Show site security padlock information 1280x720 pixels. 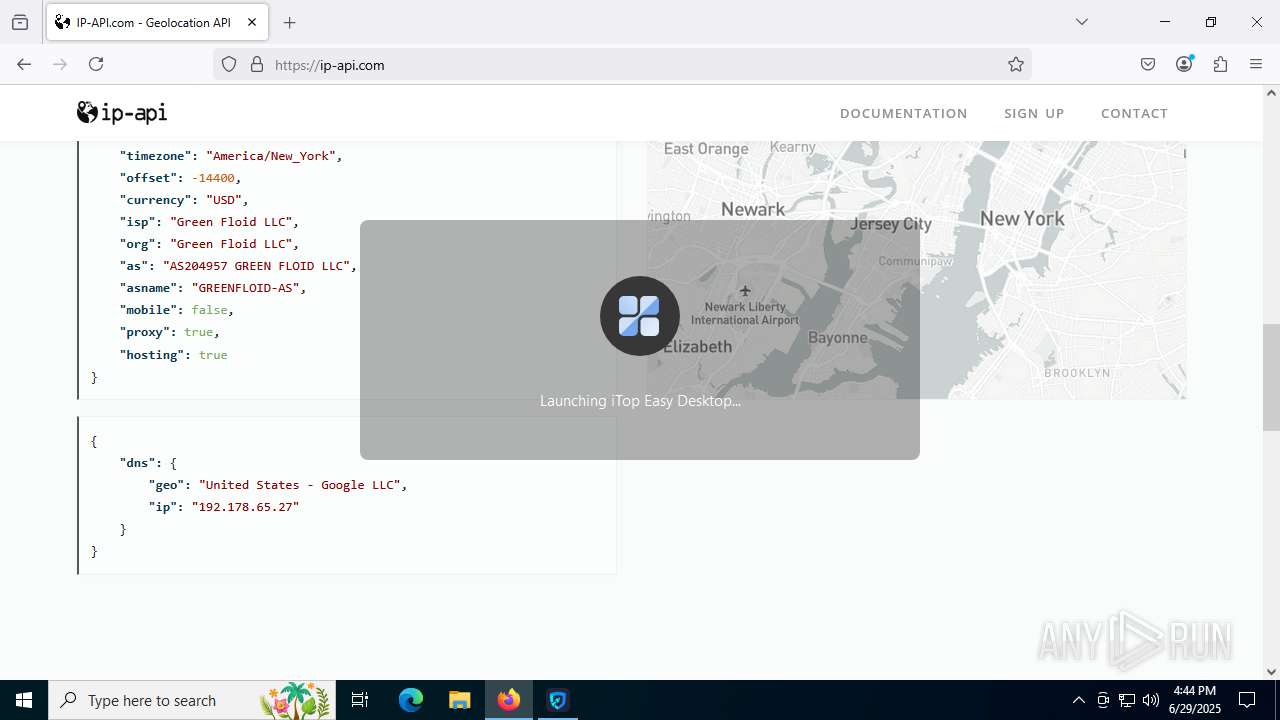point(257,64)
